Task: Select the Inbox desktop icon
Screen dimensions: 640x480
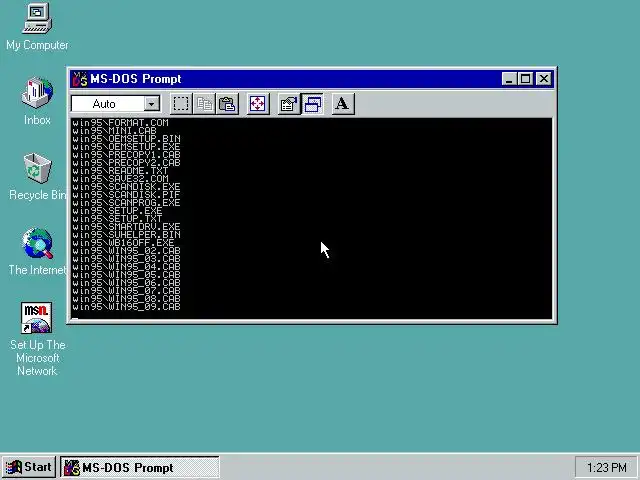Action: (37, 101)
